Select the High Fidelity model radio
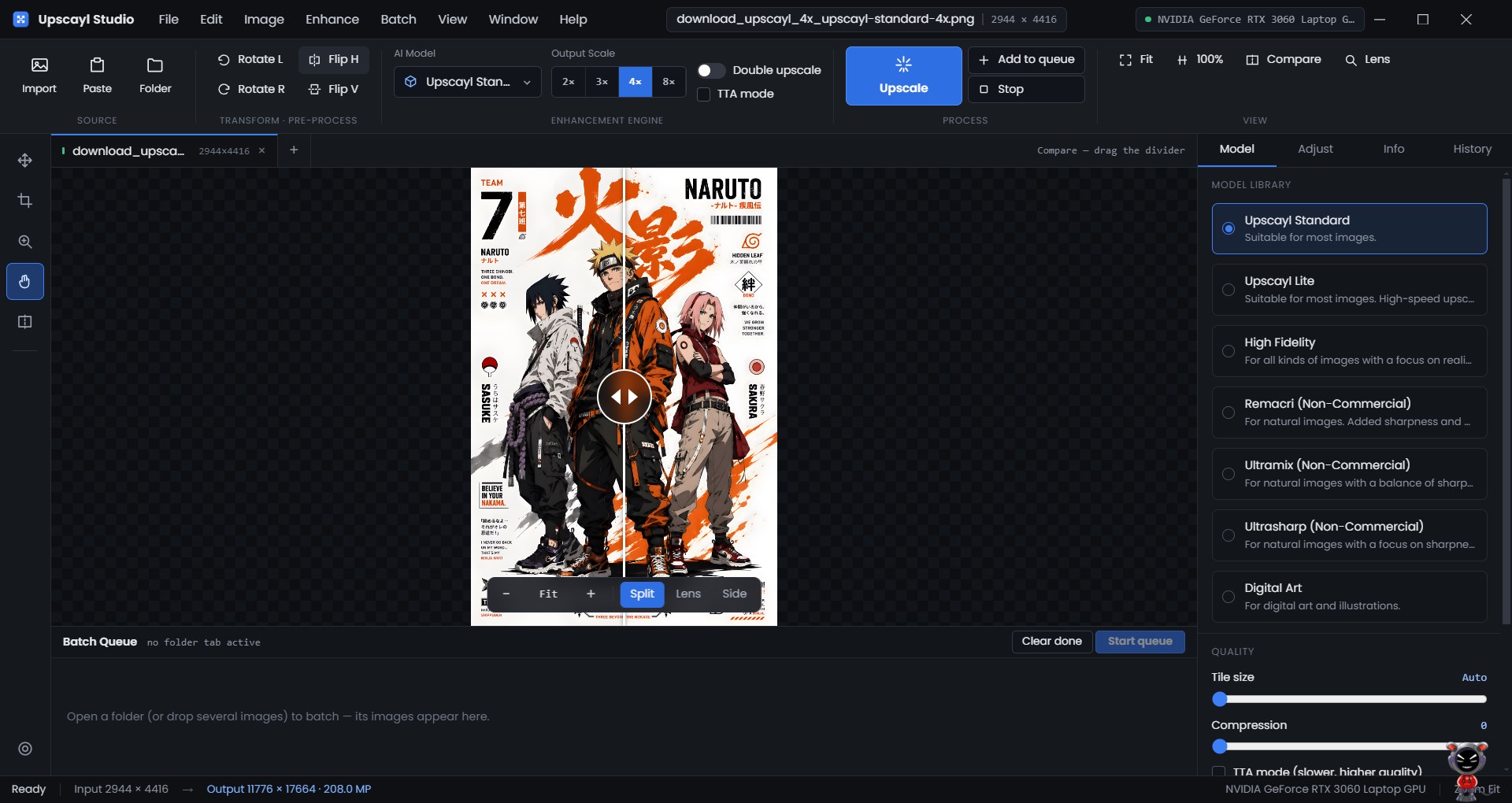 pyautogui.click(x=1228, y=351)
